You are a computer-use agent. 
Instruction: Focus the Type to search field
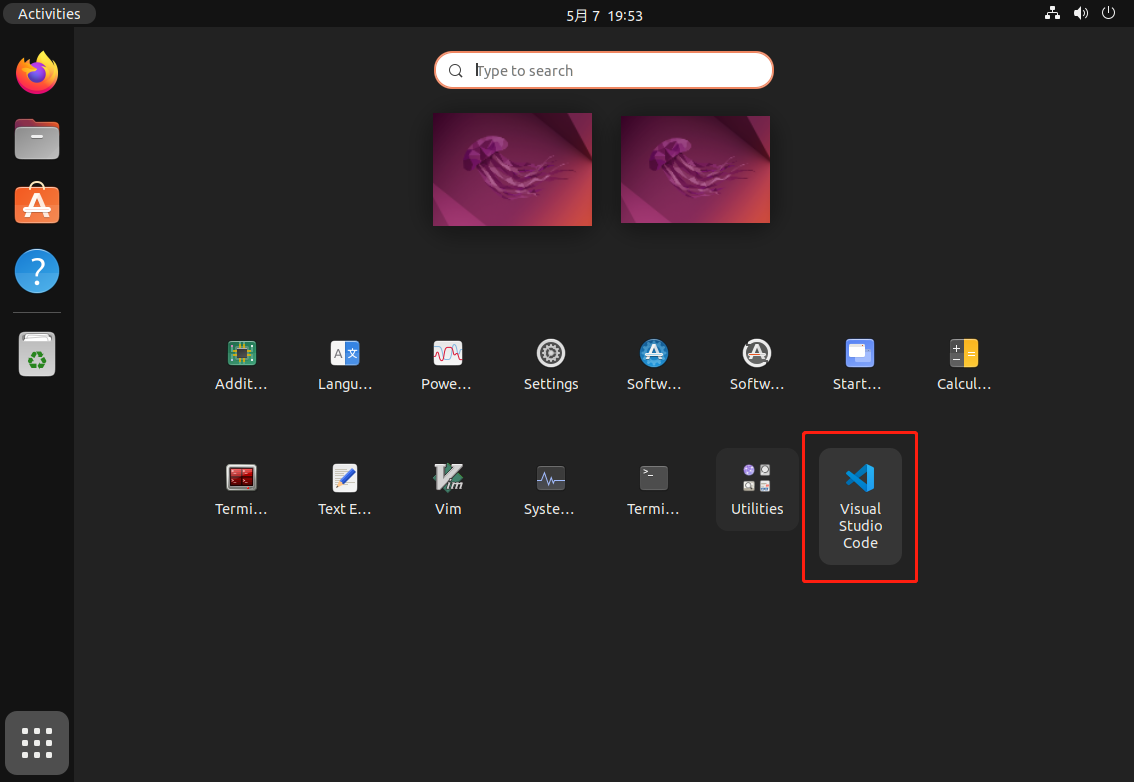604,70
